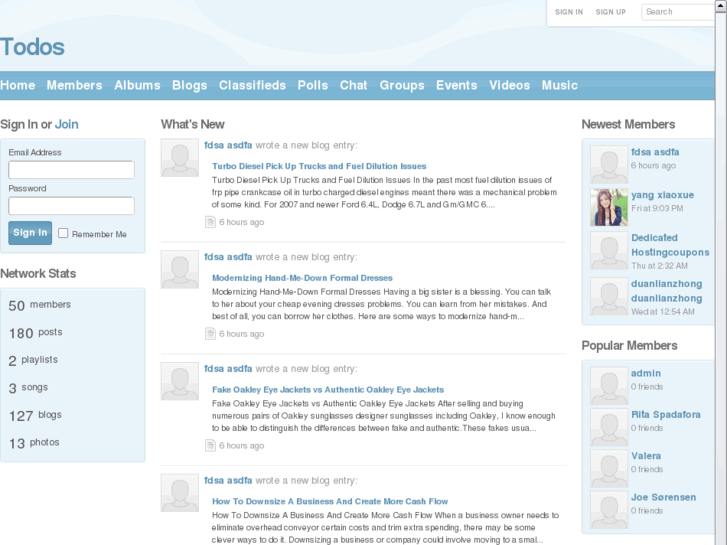
Task: Click Rita Spadafora member name
Action: point(666,415)
